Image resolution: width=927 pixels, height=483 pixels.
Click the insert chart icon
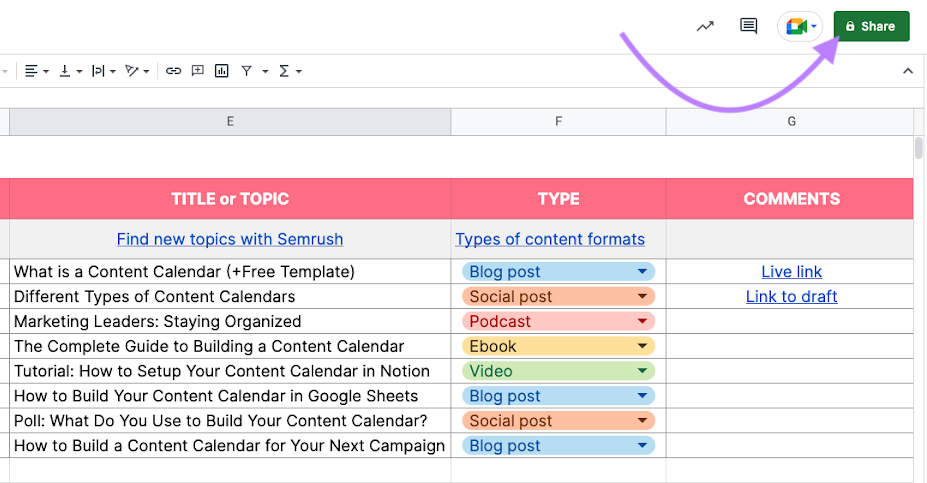(221, 71)
